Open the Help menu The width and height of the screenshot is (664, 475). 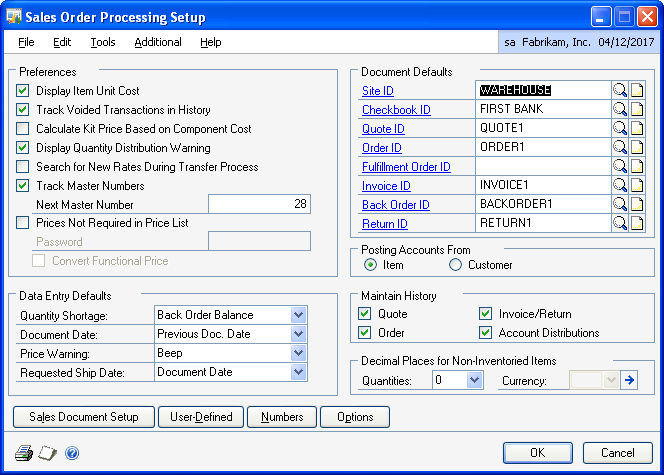coord(210,42)
